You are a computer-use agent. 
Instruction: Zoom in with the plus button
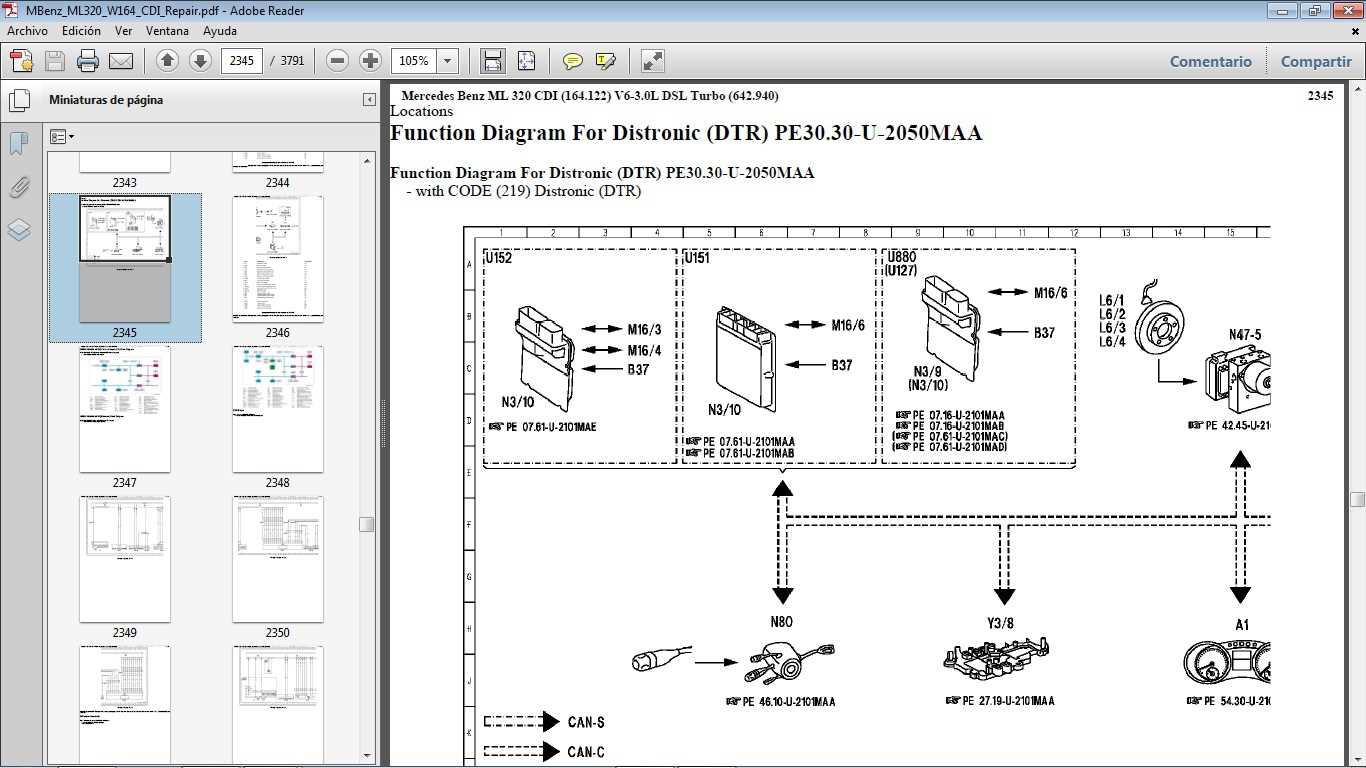click(x=370, y=61)
